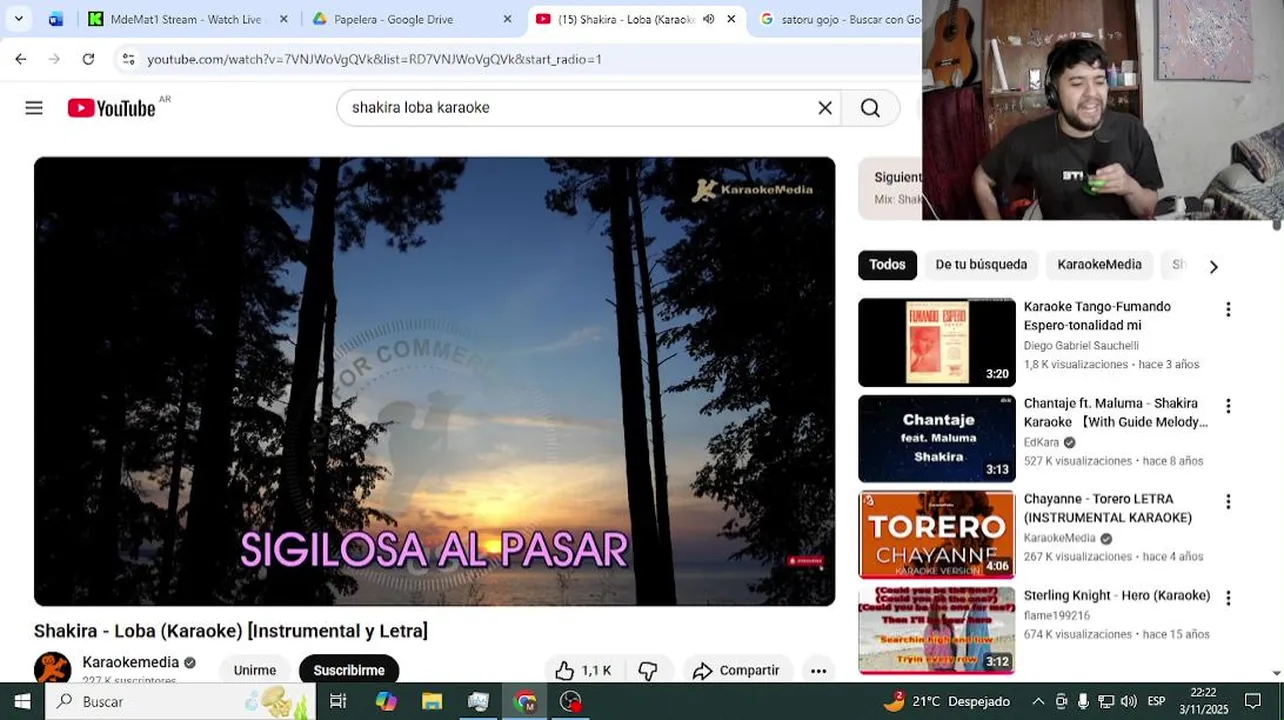1284x720 pixels.
Task: Click the browser address bar URL
Action: [x=374, y=59]
